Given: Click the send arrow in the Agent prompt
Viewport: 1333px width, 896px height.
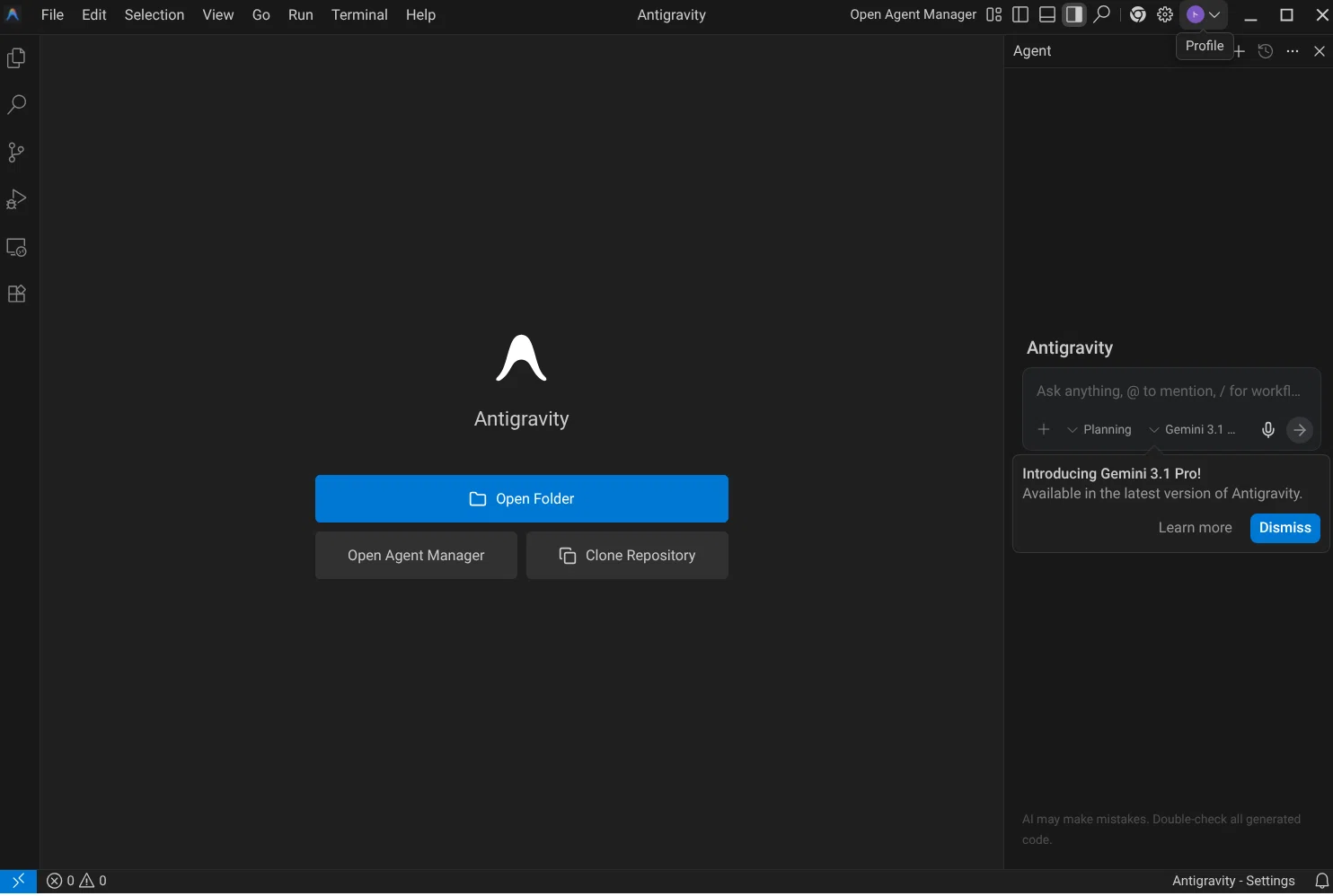Looking at the screenshot, I should [1300, 430].
